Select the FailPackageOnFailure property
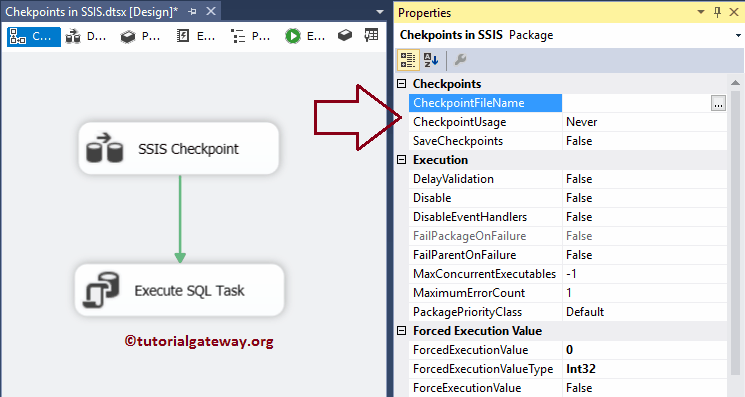The height and width of the screenshot is (397, 745). click(x=485, y=236)
